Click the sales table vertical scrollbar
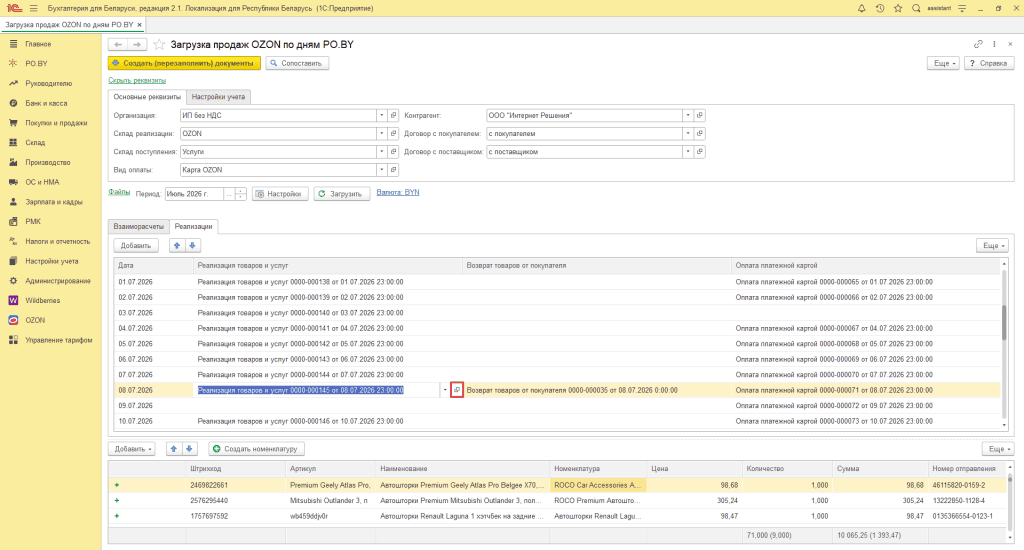Viewport: 1024px width, 550px height. (1004, 345)
